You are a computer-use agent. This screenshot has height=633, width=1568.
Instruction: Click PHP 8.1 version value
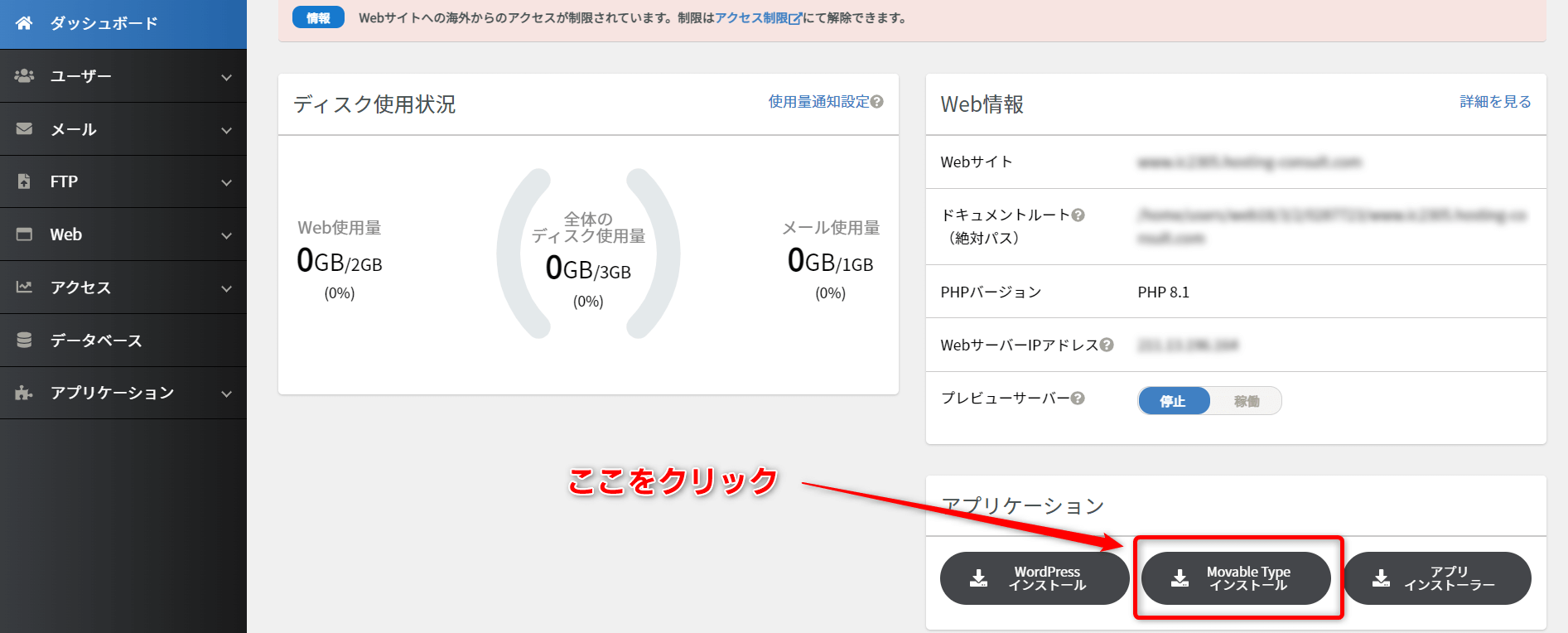(1163, 292)
